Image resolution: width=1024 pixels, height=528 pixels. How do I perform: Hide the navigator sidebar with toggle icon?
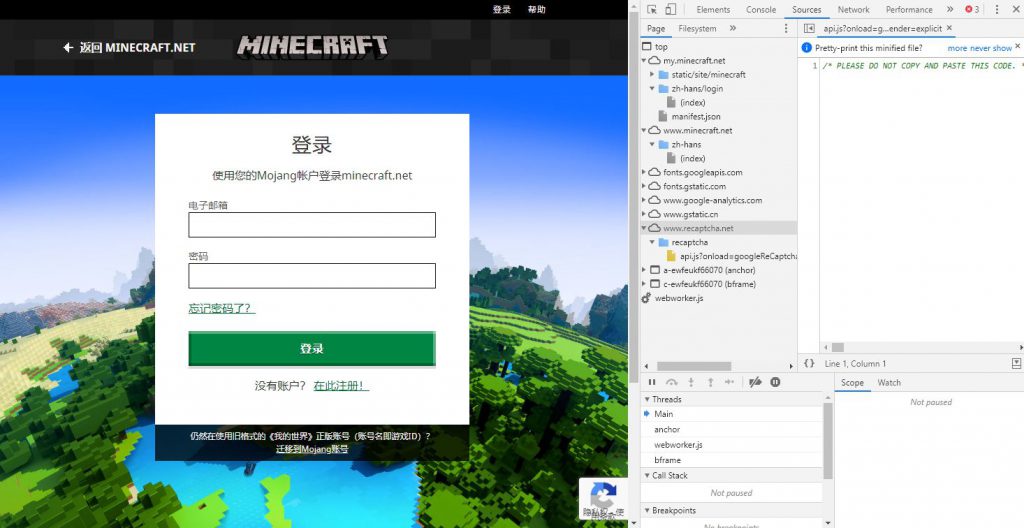809,29
